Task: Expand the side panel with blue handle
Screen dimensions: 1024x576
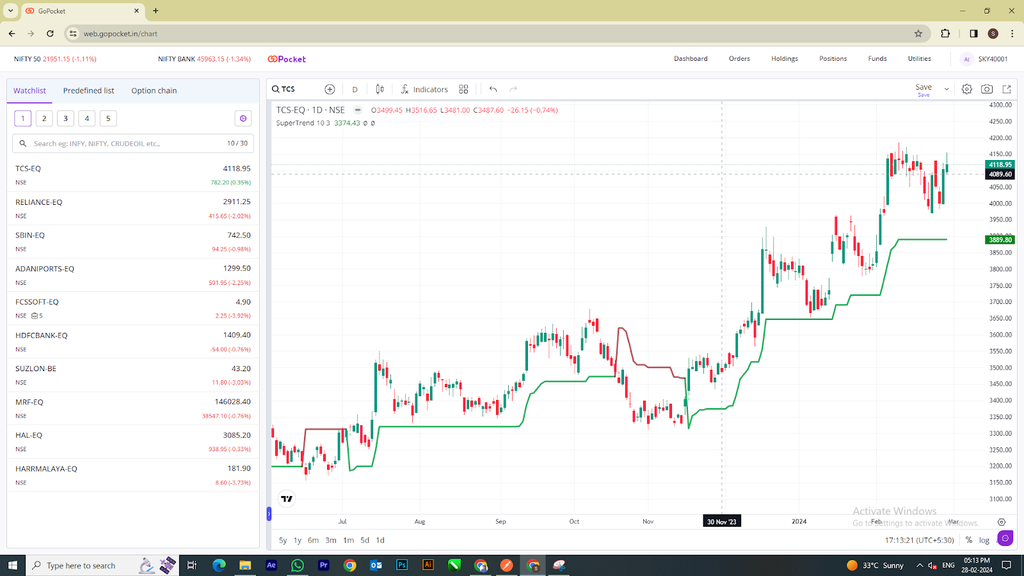Action: click(269, 514)
